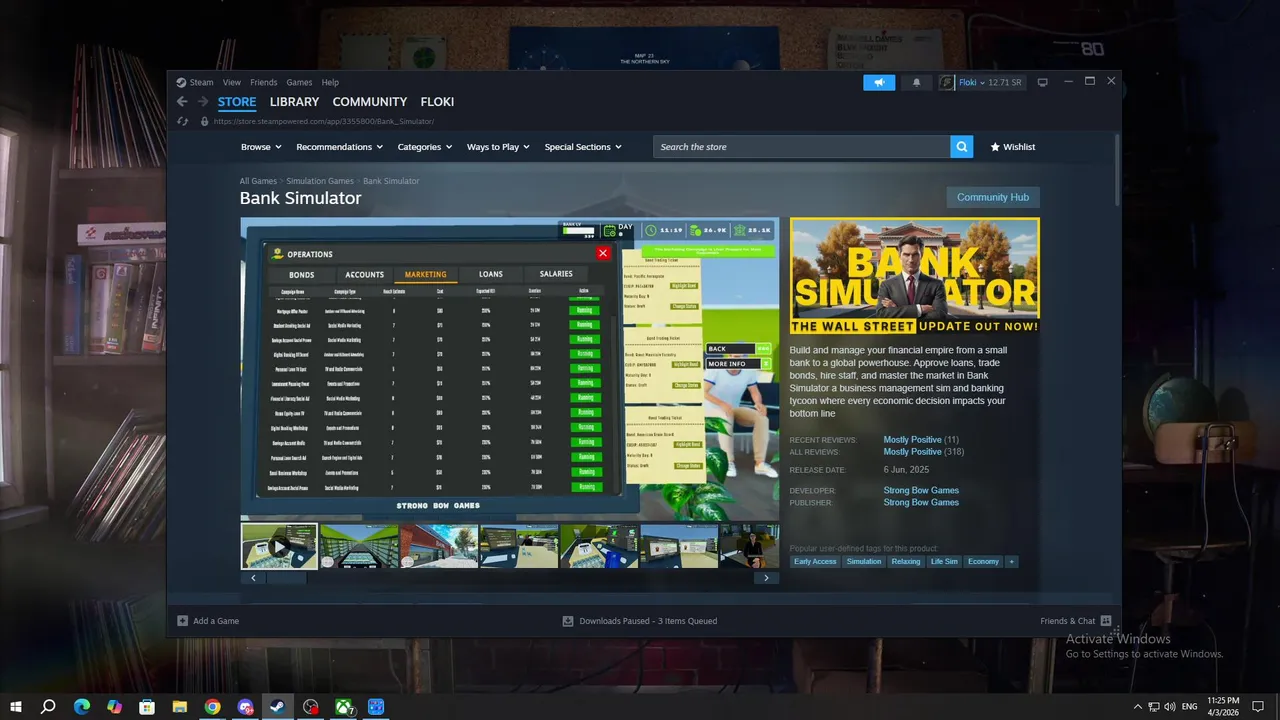
Task: Click the Search the store input field
Action: point(802,147)
